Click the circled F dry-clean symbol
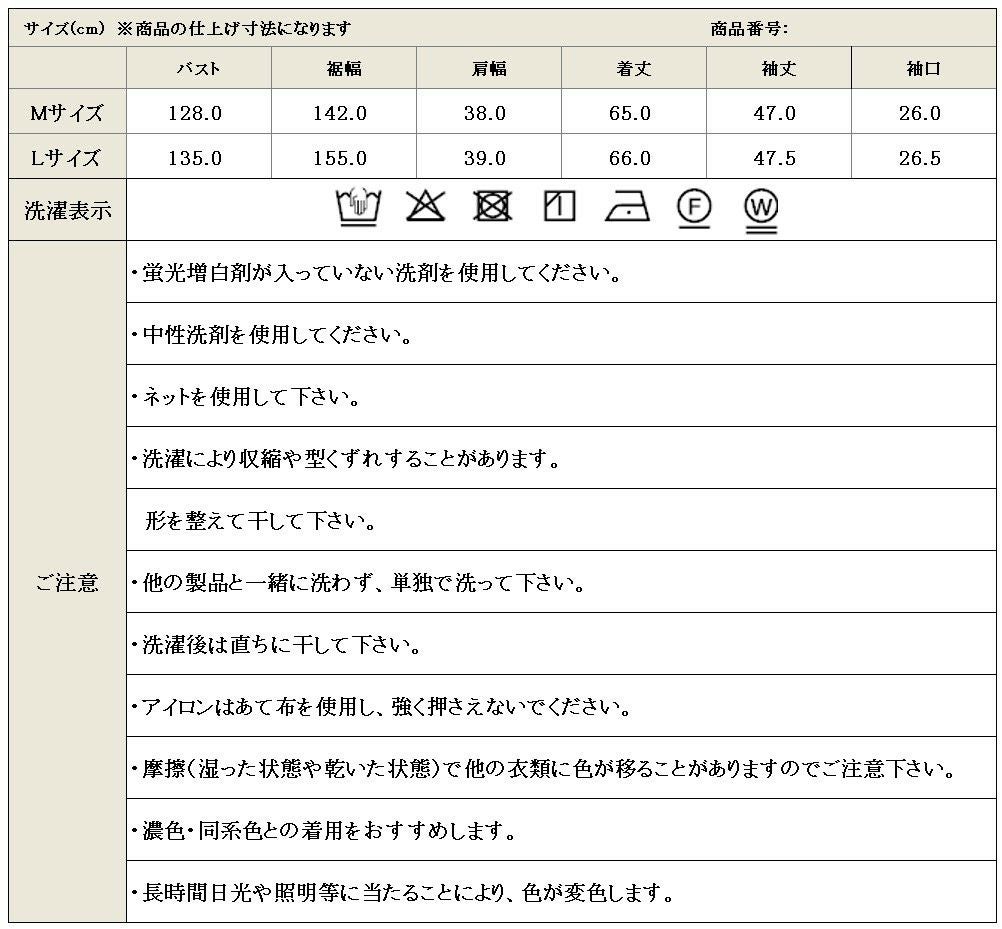The image size is (1002, 929). click(693, 207)
